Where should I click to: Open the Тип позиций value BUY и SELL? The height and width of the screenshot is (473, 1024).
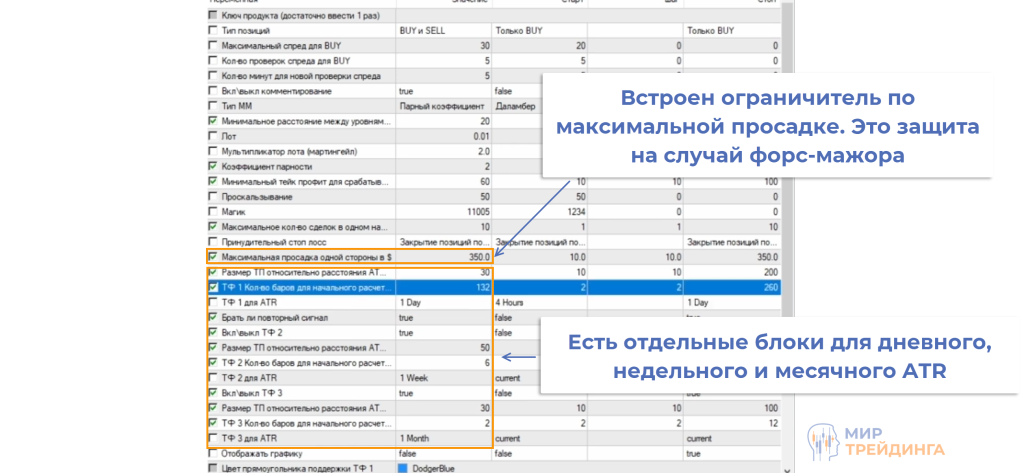444,31
